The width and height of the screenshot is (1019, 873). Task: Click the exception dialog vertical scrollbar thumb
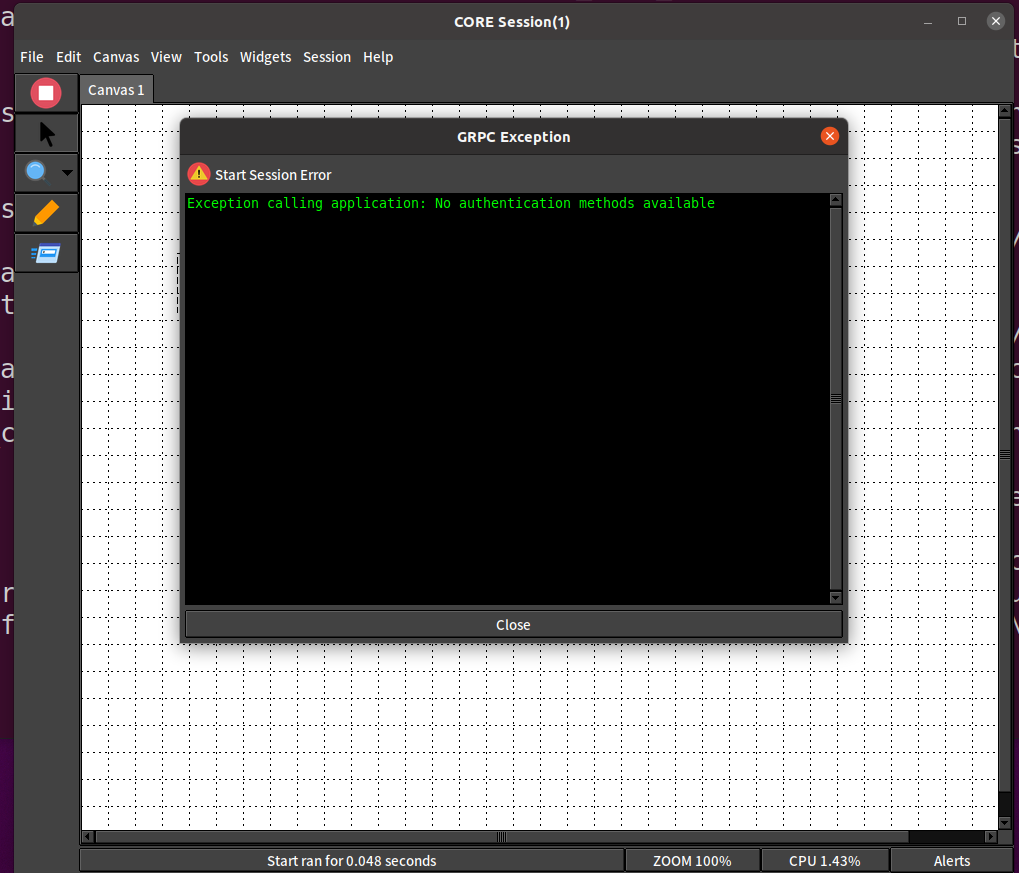pos(836,398)
